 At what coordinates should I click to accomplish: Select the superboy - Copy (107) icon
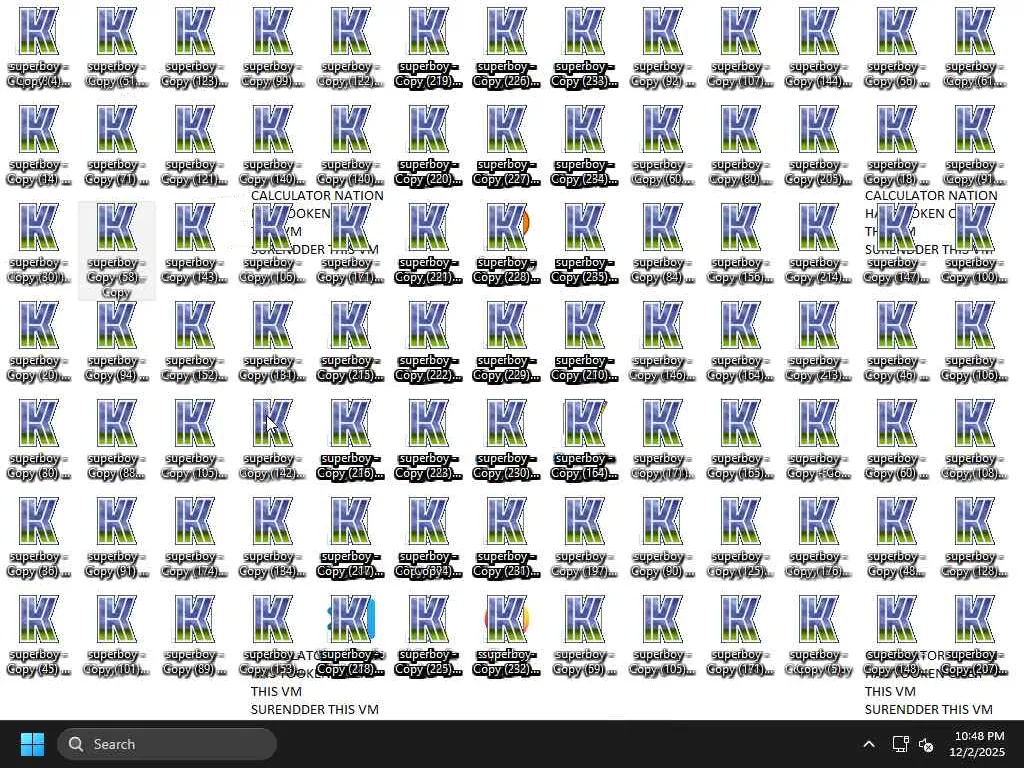click(740, 47)
